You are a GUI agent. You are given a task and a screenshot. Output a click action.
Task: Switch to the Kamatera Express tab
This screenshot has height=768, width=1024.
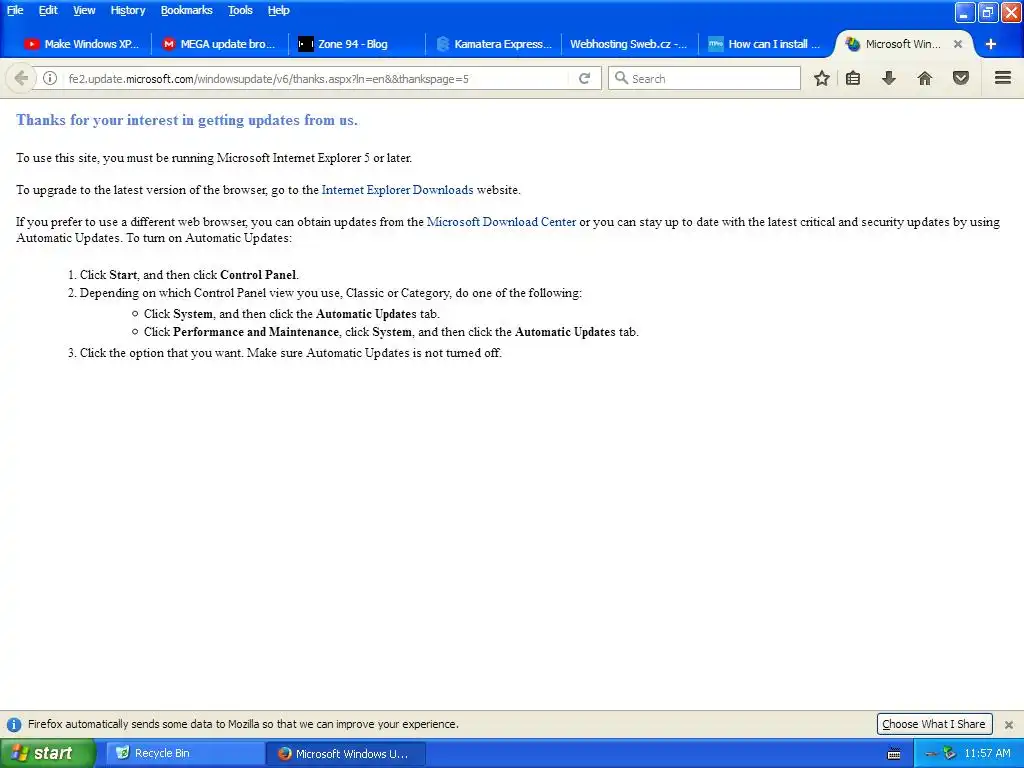click(x=493, y=44)
